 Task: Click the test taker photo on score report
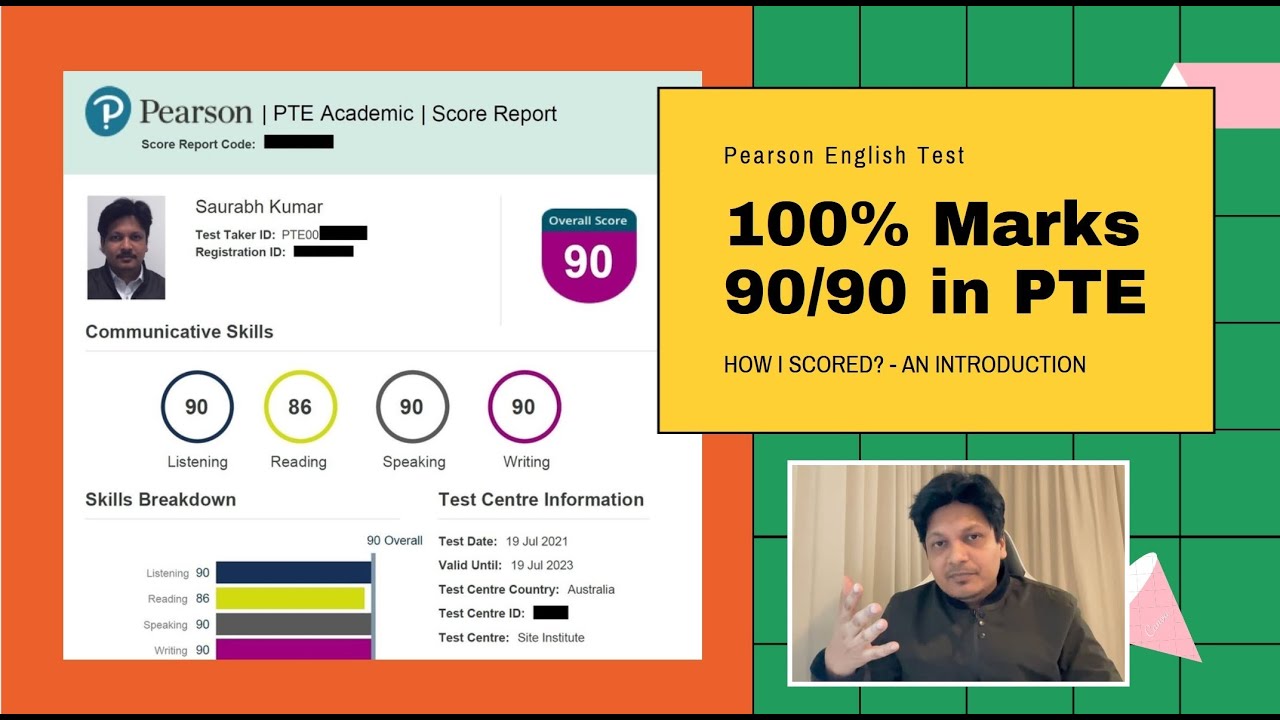click(x=126, y=248)
